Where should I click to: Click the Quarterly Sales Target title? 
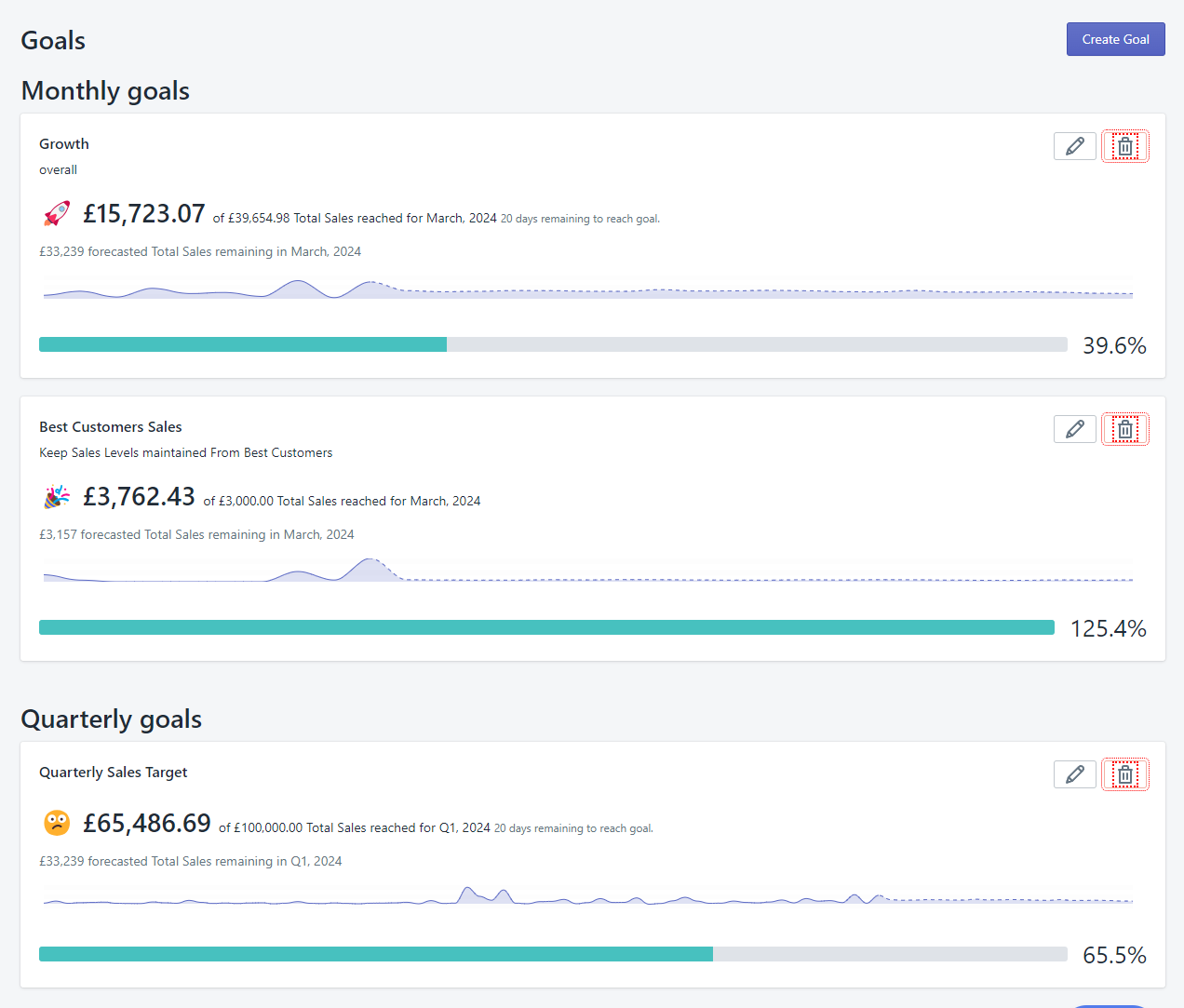click(x=114, y=773)
